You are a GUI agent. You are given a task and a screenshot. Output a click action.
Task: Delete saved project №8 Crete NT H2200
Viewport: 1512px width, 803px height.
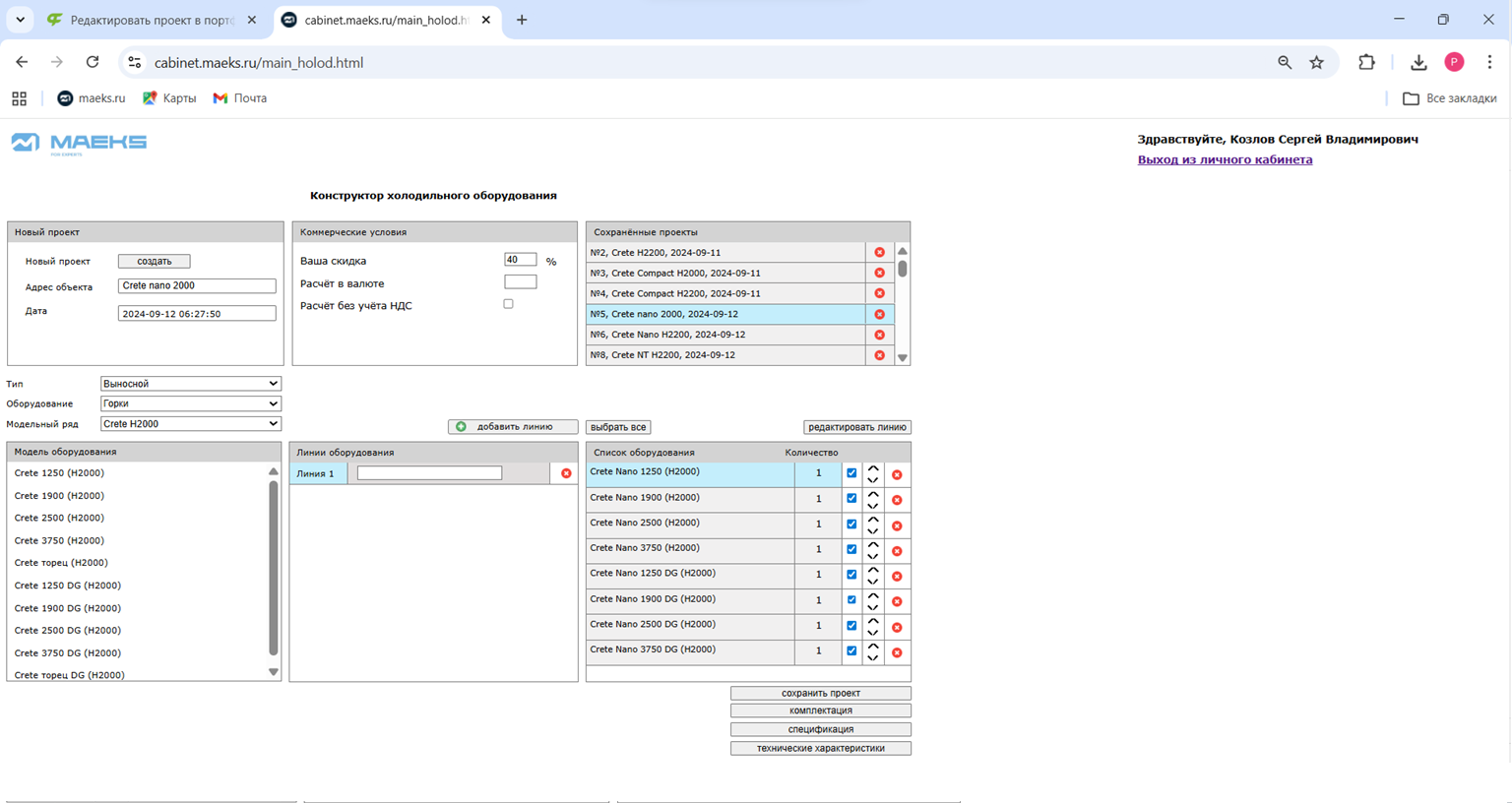pos(879,355)
